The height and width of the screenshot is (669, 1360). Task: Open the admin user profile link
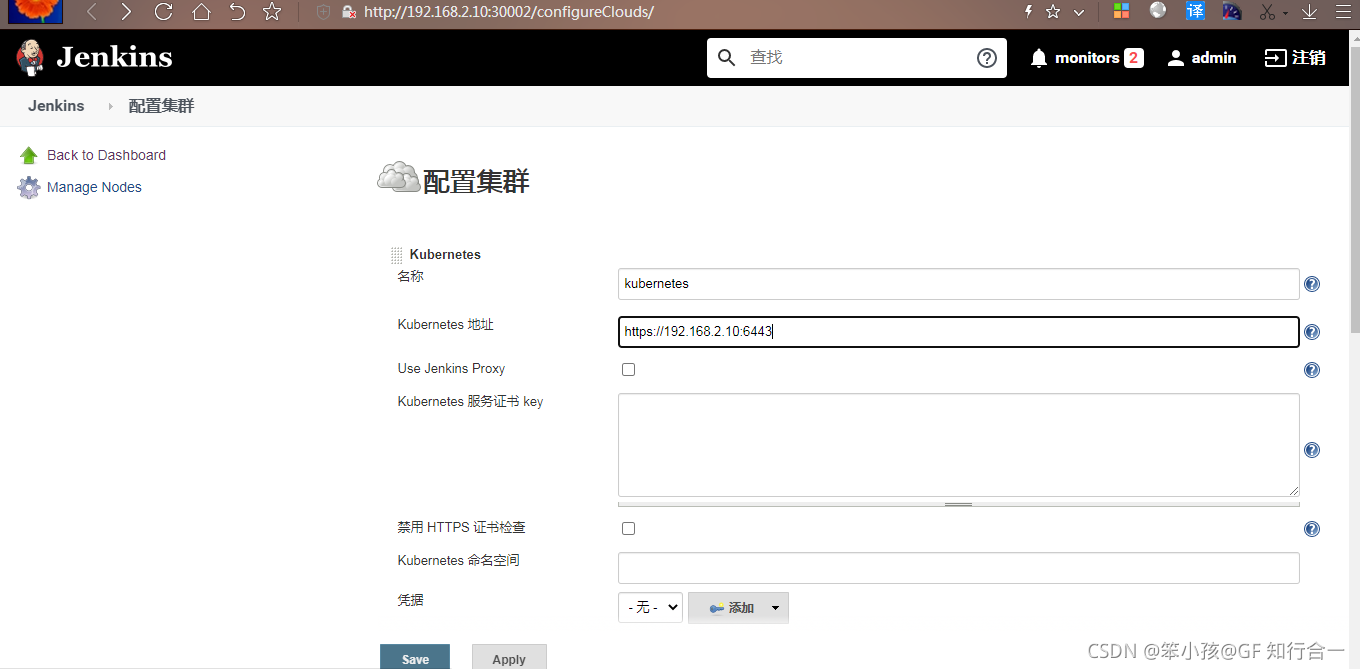point(1202,58)
